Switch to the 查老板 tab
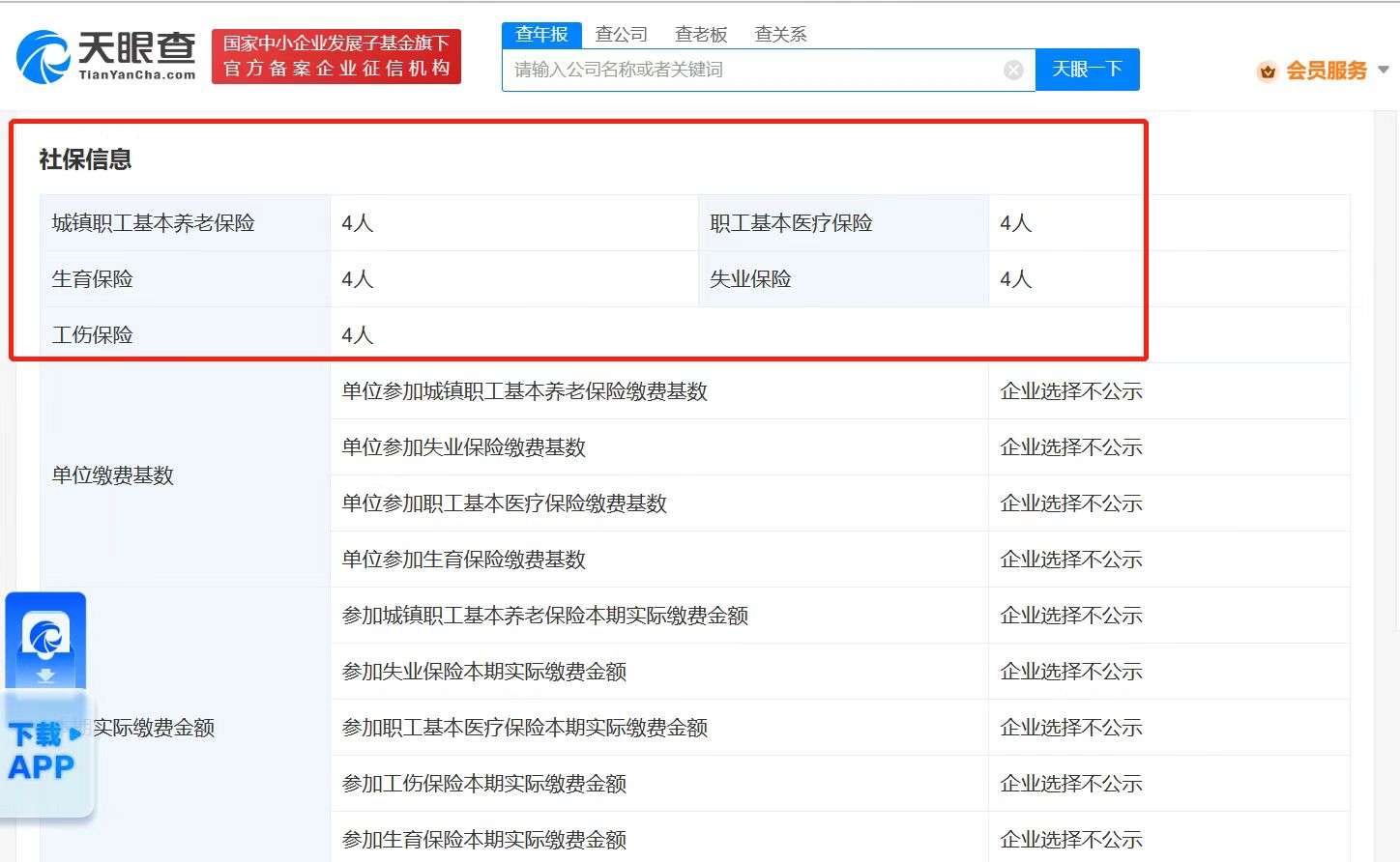This screenshot has height=862, width=1400. click(x=701, y=35)
